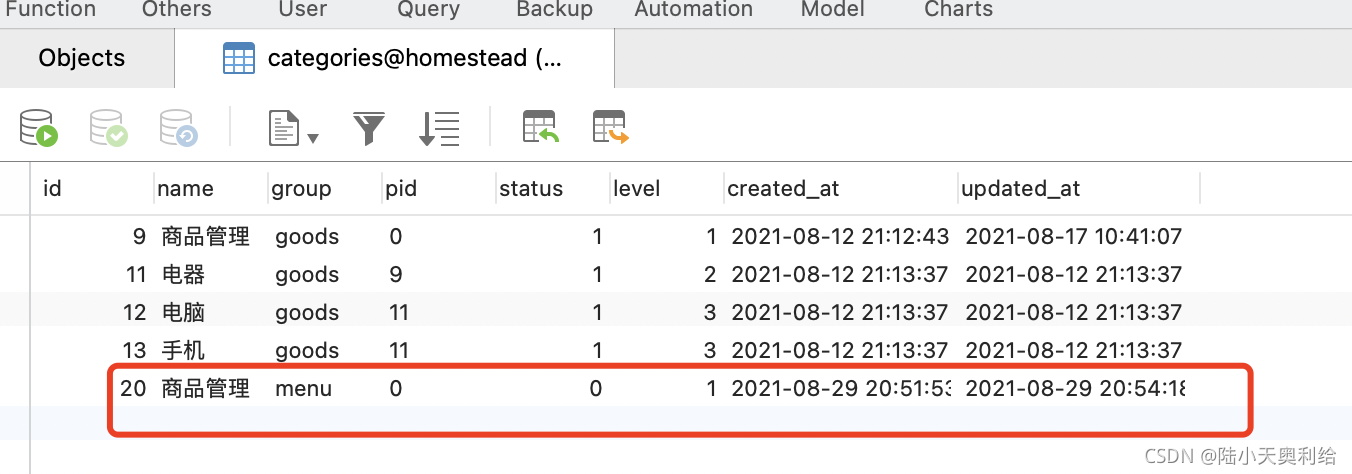Open the User toolbar item
Viewport: 1352px width, 474px height.
pos(303,9)
